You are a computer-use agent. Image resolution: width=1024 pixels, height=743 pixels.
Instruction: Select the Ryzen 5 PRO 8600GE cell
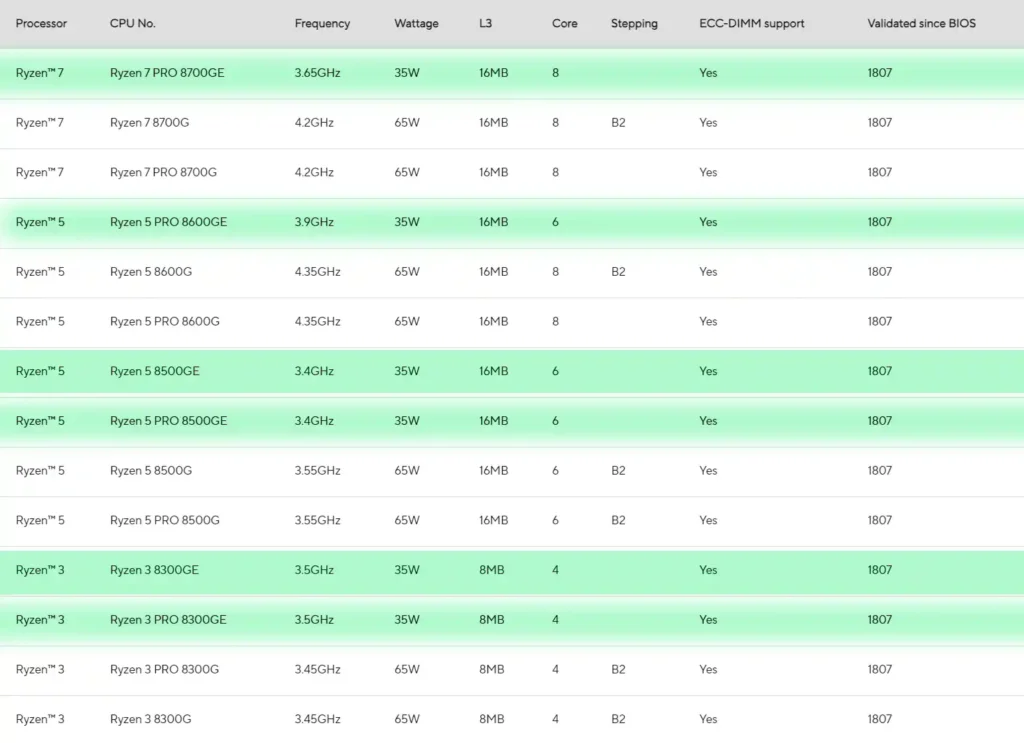(x=168, y=222)
